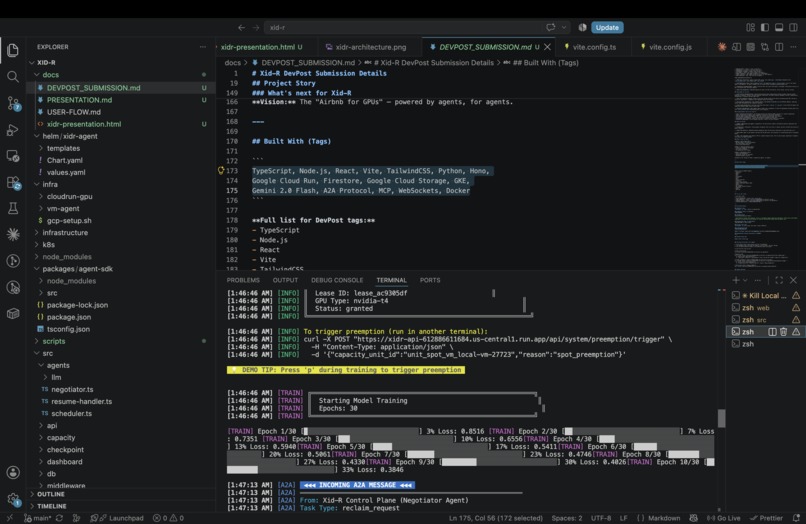
Task: Click the blue Update button
Action: 607,28
